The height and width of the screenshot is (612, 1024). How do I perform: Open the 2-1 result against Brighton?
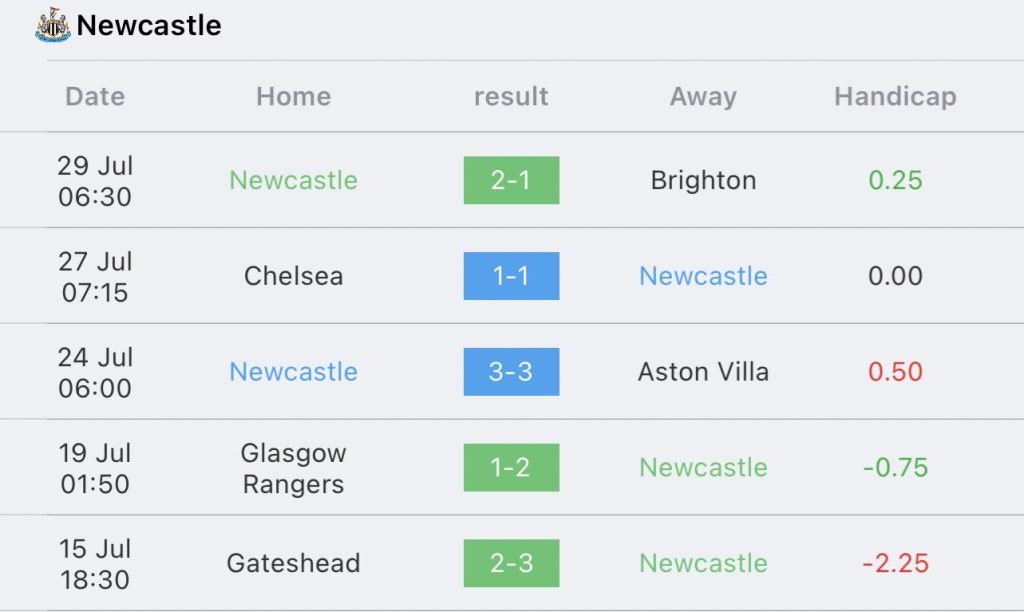coord(511,180)
